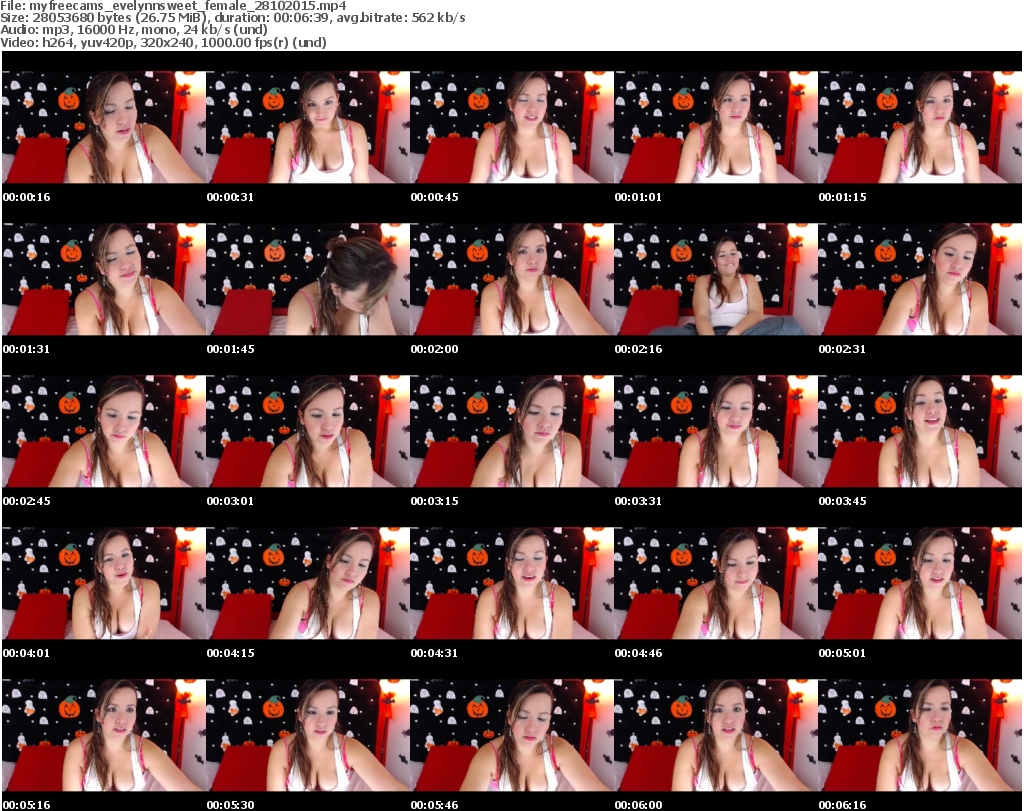Click the timestamp label 00:05:30

click(231, 805)
